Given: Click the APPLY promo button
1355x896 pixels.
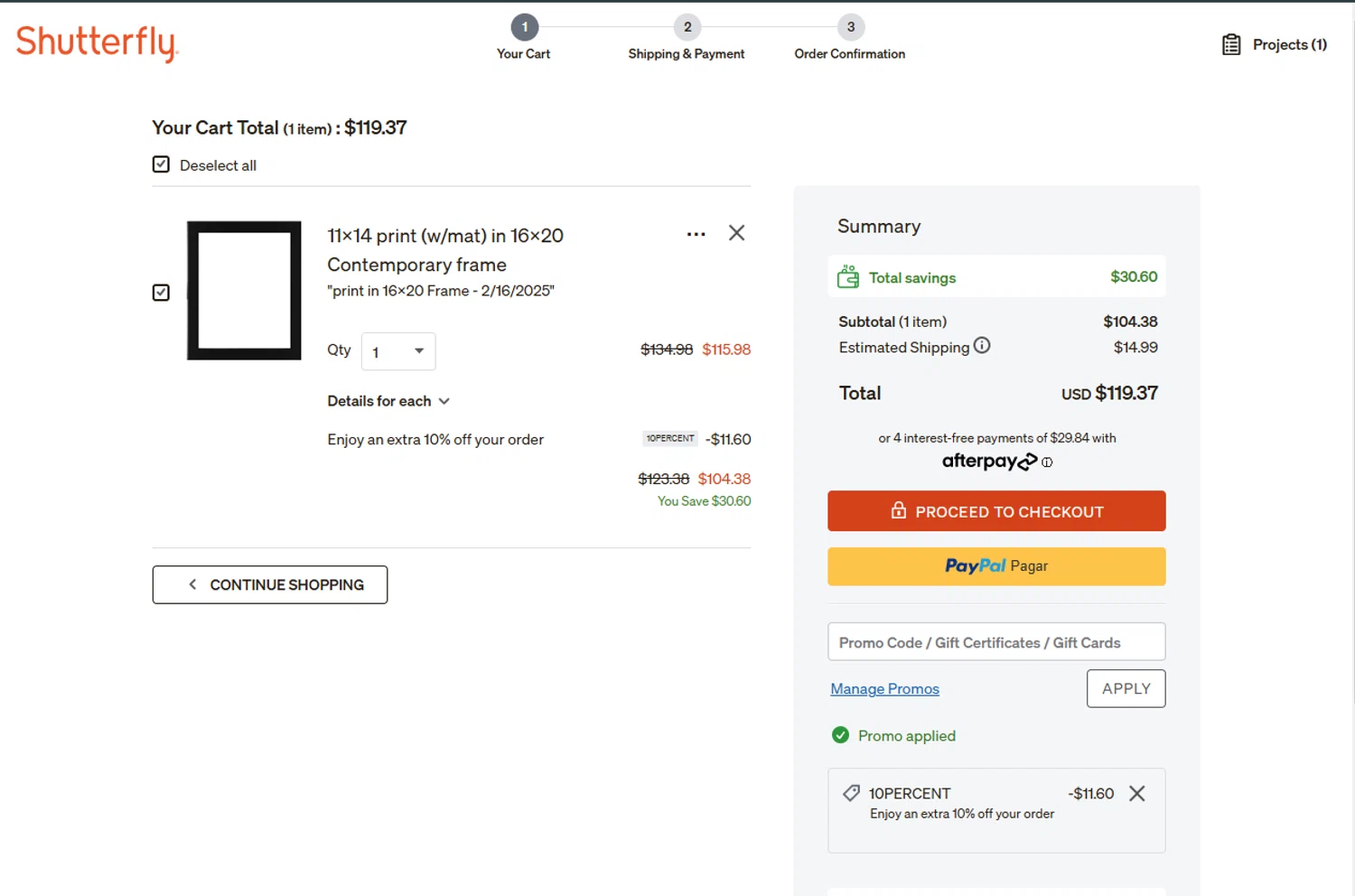Looking at the screenshot, I should [x=1126, y=688].
